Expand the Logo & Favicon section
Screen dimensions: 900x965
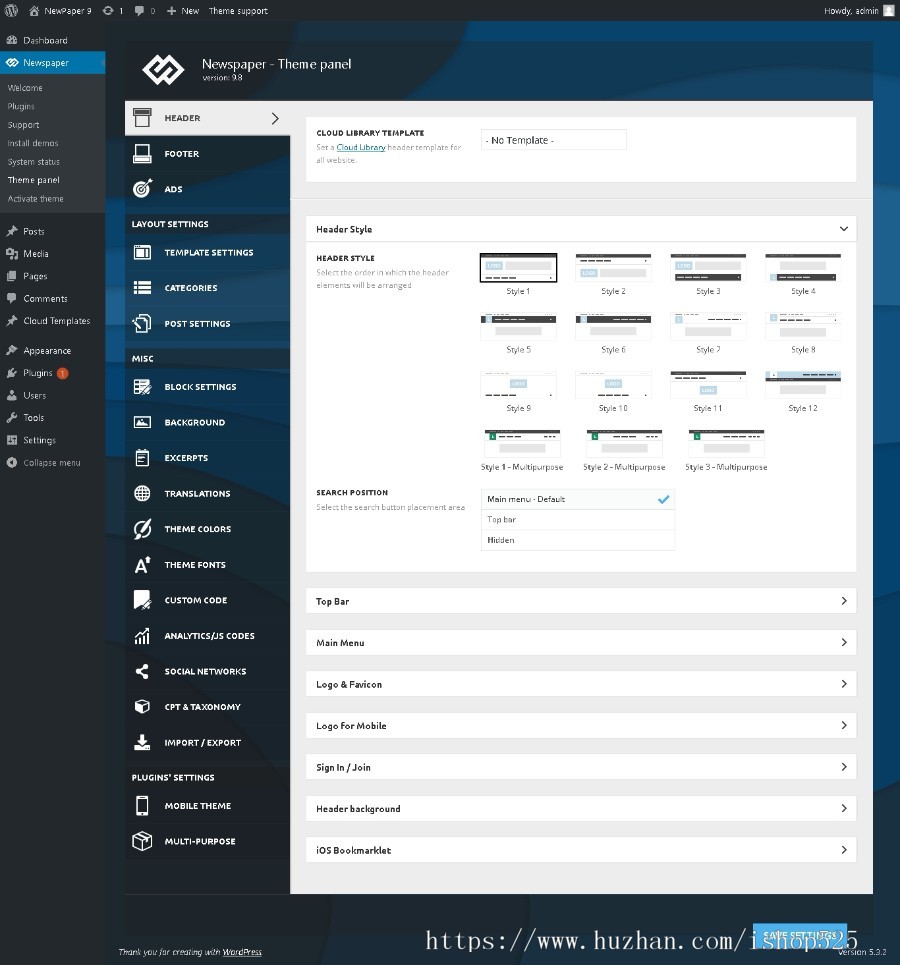[580, 684]
